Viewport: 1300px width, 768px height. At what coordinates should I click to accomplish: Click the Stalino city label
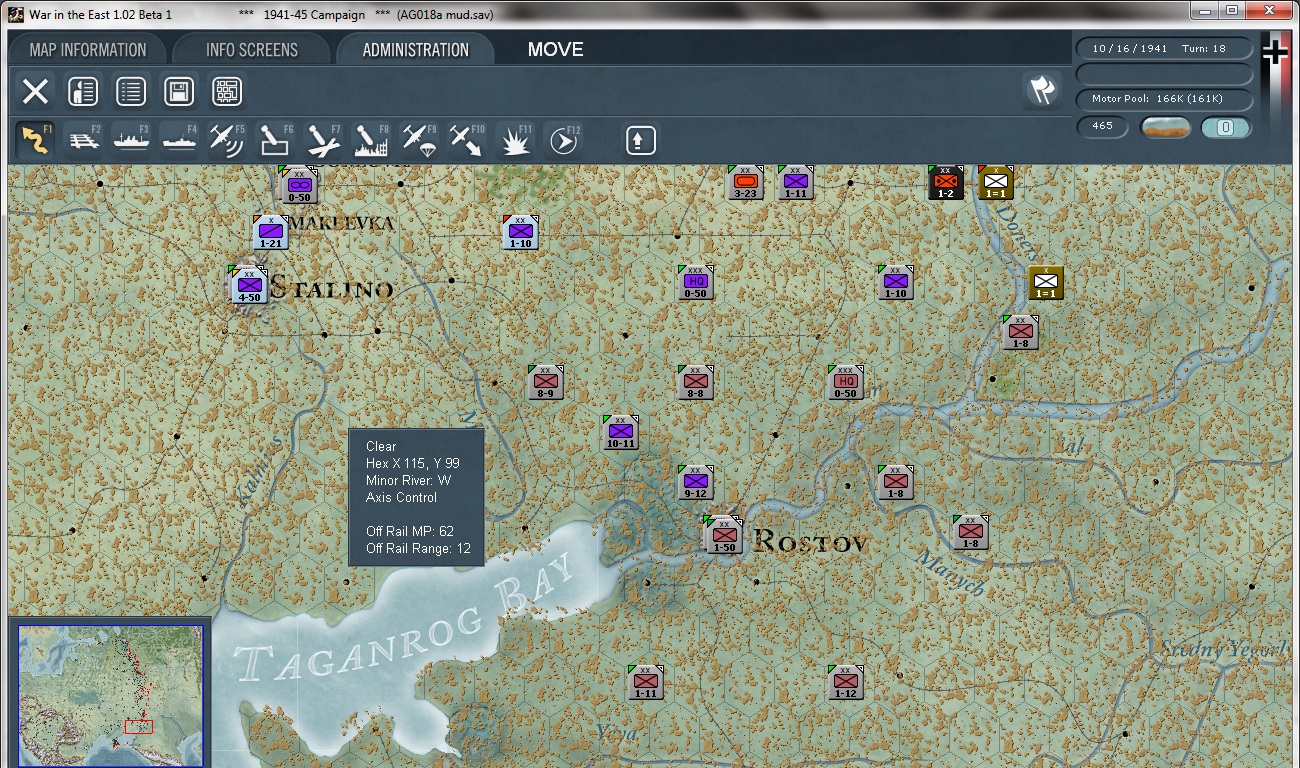[x=331, y=288]
